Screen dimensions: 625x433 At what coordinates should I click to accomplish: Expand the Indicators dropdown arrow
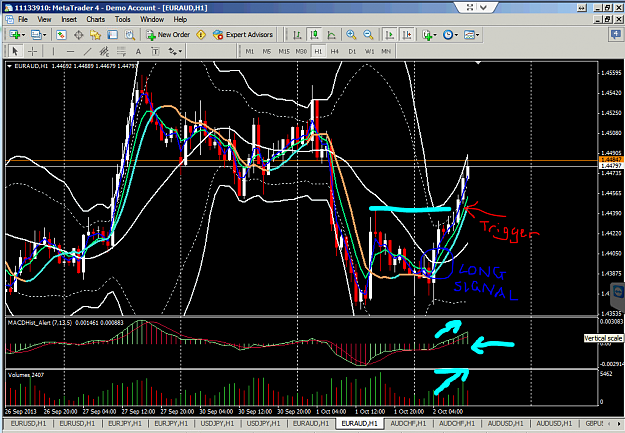coord(435,35)
